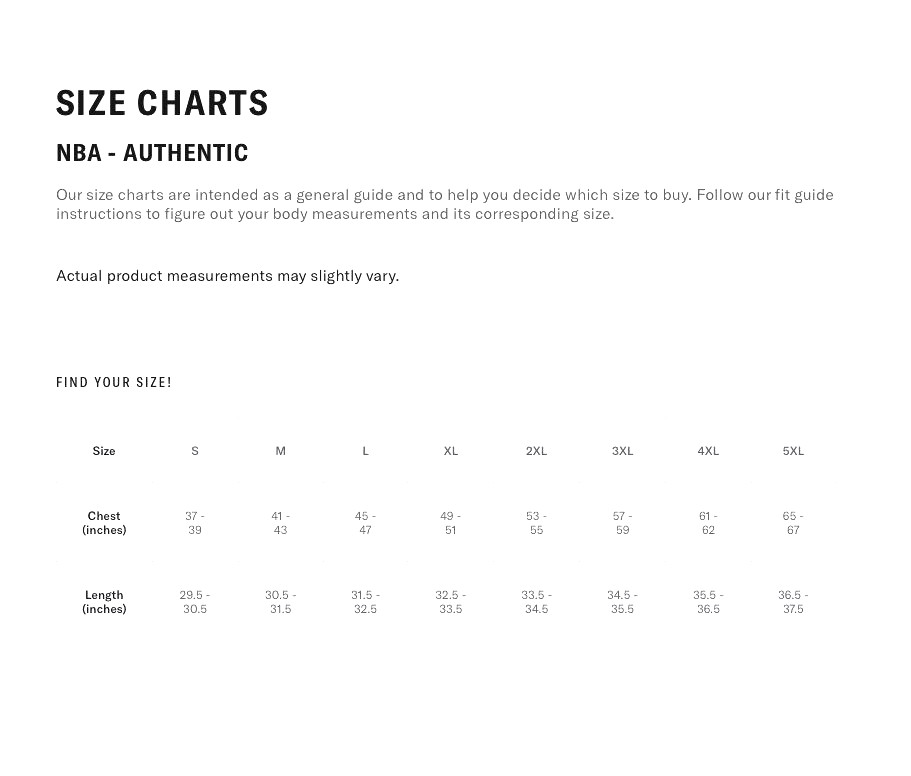Viewport: 911px width, 776px height.
Task: Select the 2XL size column header
Action: coord(536,451)
